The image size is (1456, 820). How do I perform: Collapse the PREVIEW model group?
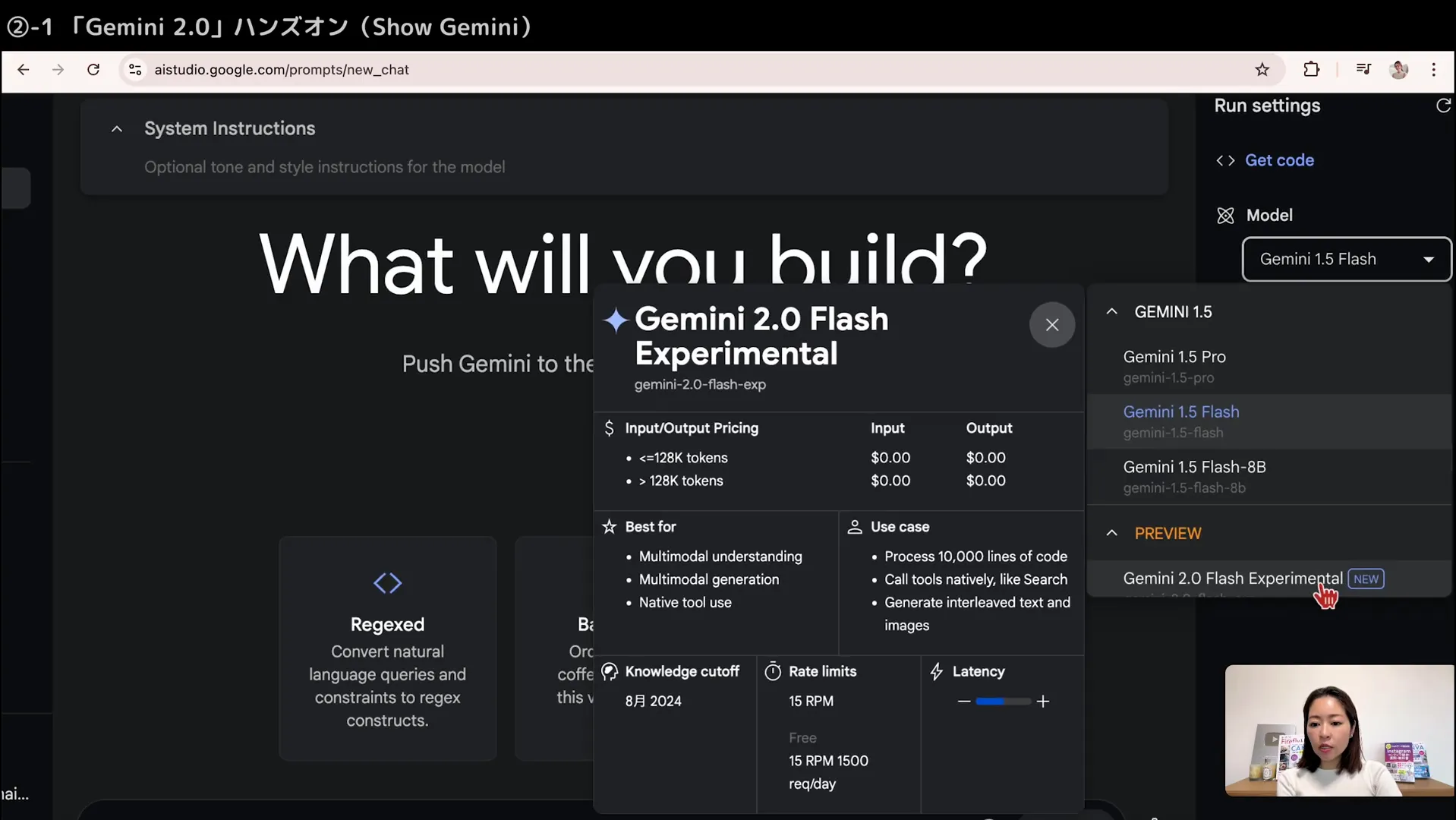[x=1111, y=534]
